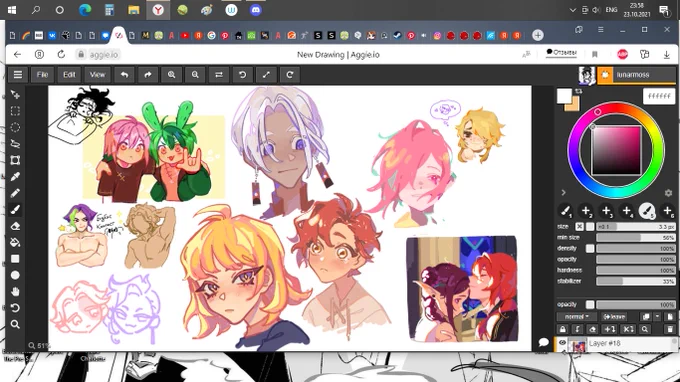The height and width of the screenshot is (382, 680).
Task: Toggle the second checkbox beside size
Action: click(590, 227)
